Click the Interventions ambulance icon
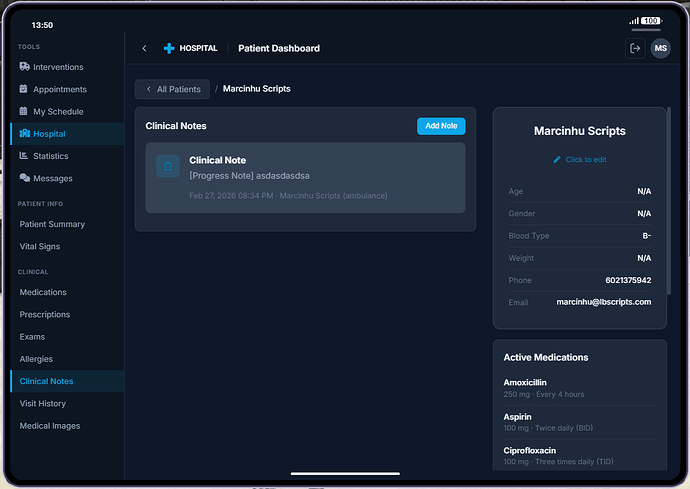The width and height of the screenshot is (690, 489). click(x=24, y=67)
